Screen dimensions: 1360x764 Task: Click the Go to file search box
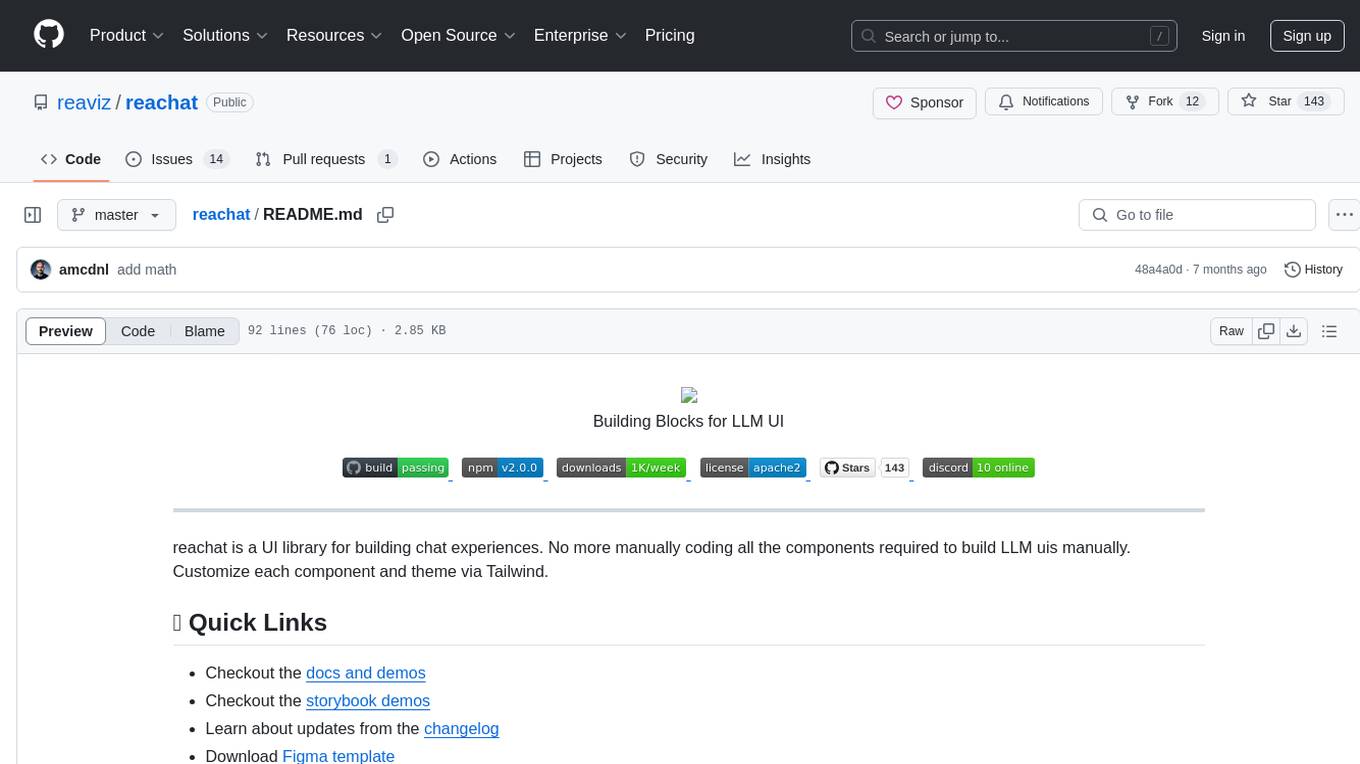[1197, 215]
